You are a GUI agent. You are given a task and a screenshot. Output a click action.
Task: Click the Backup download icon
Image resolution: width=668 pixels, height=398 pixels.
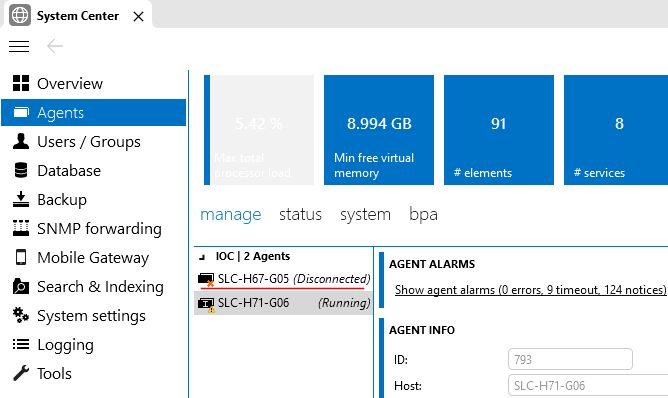[21, 199]
